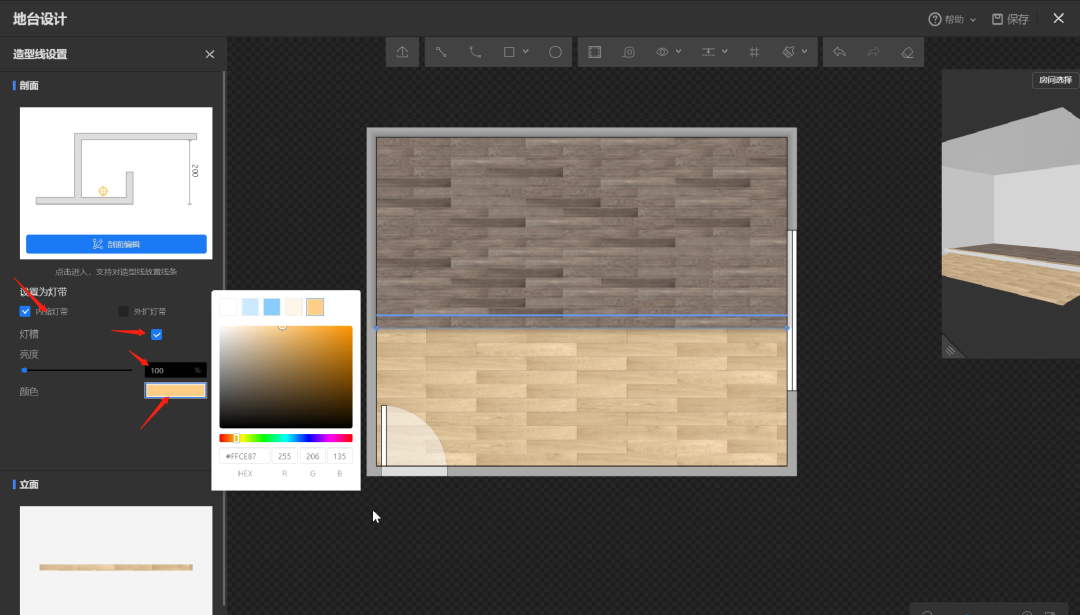The height and width of the screenshot is (615, 1080).
Task: Click the 房间选择 button
Action: click(1055, 81)
